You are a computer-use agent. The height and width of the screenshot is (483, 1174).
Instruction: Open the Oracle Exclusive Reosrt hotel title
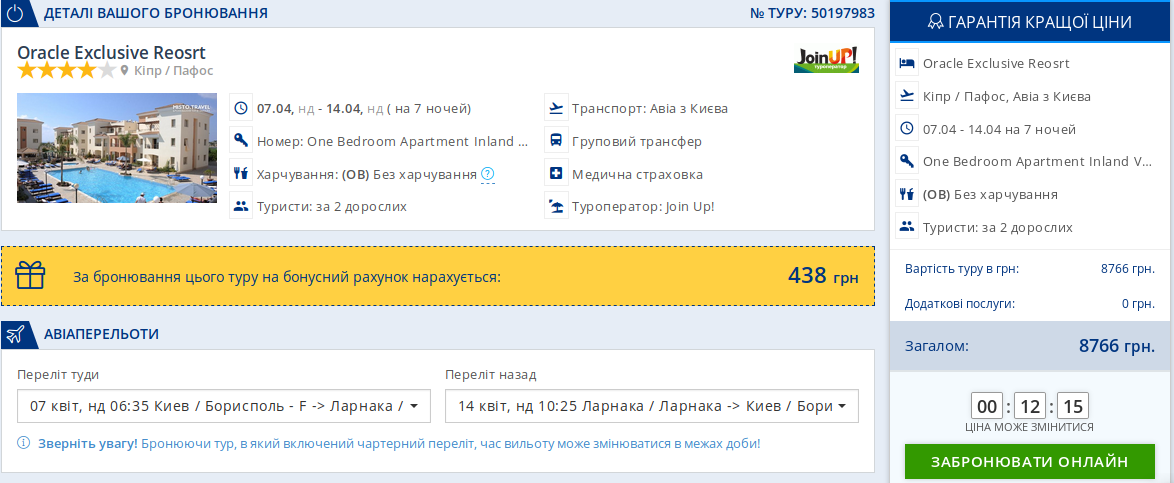(111, 52)
